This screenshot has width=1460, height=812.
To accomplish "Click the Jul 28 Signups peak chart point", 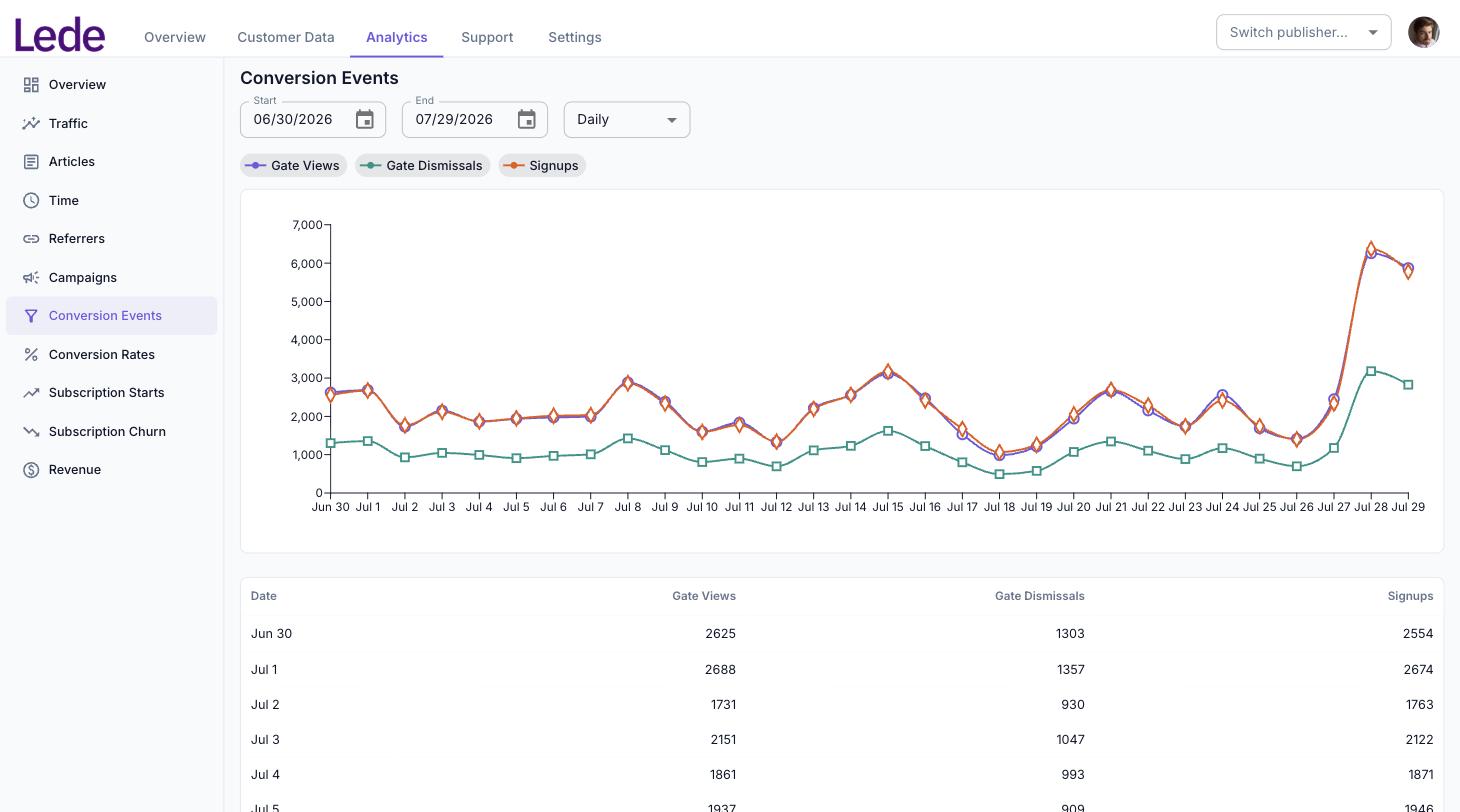I will [1371, 248].
